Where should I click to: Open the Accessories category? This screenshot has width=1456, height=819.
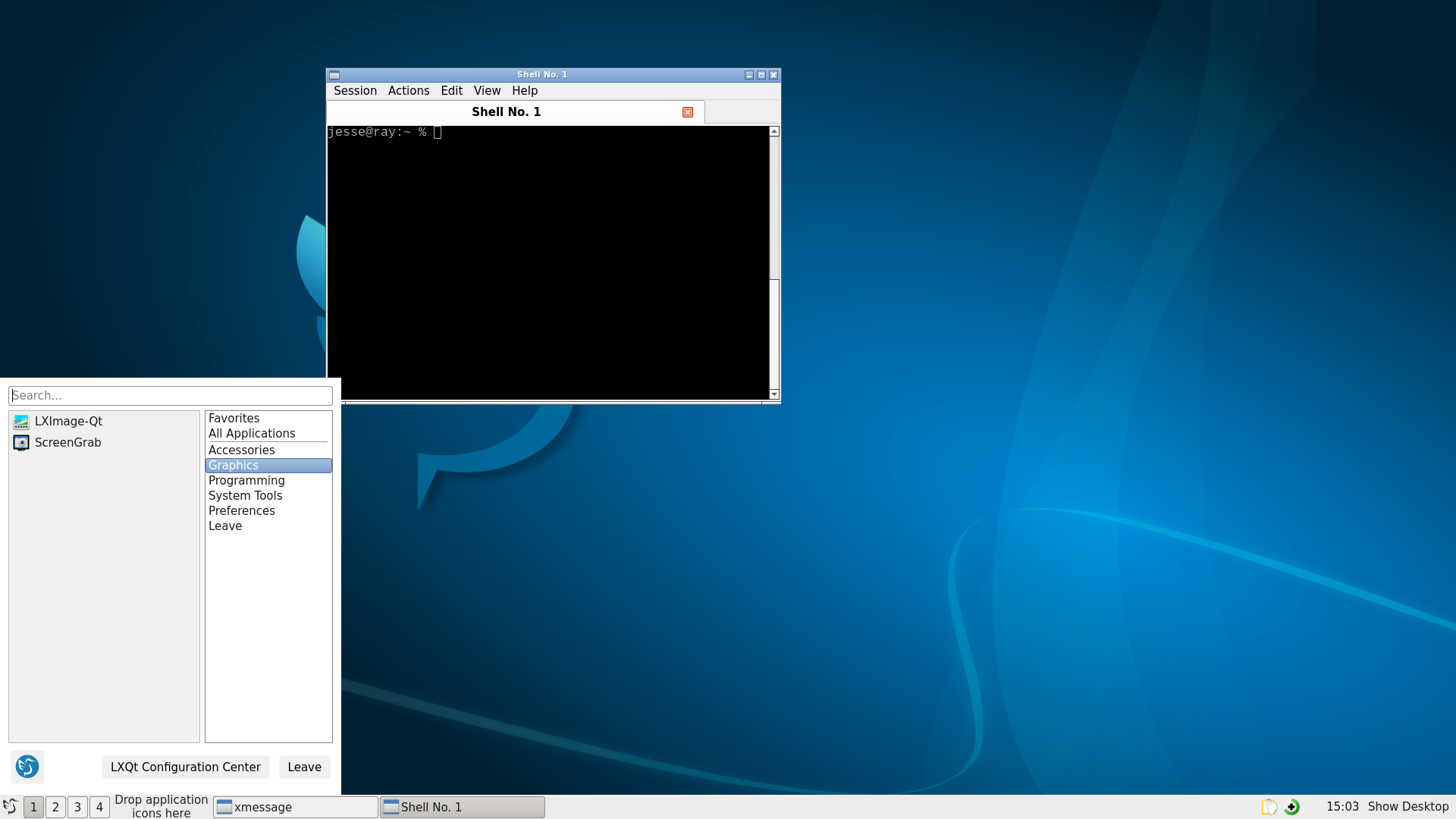[x=268, y=450]
